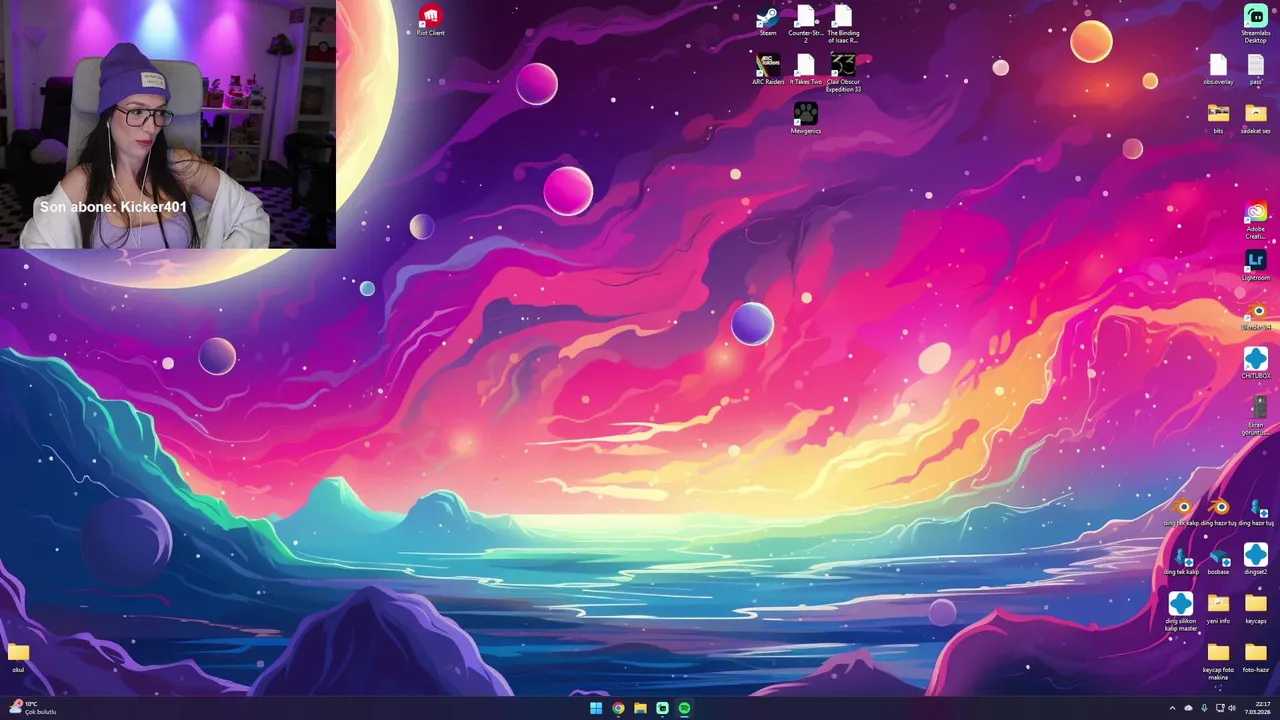1280x720 pixels.
Task: Open File Explorer from the taskbar
Action: point(640,708)
